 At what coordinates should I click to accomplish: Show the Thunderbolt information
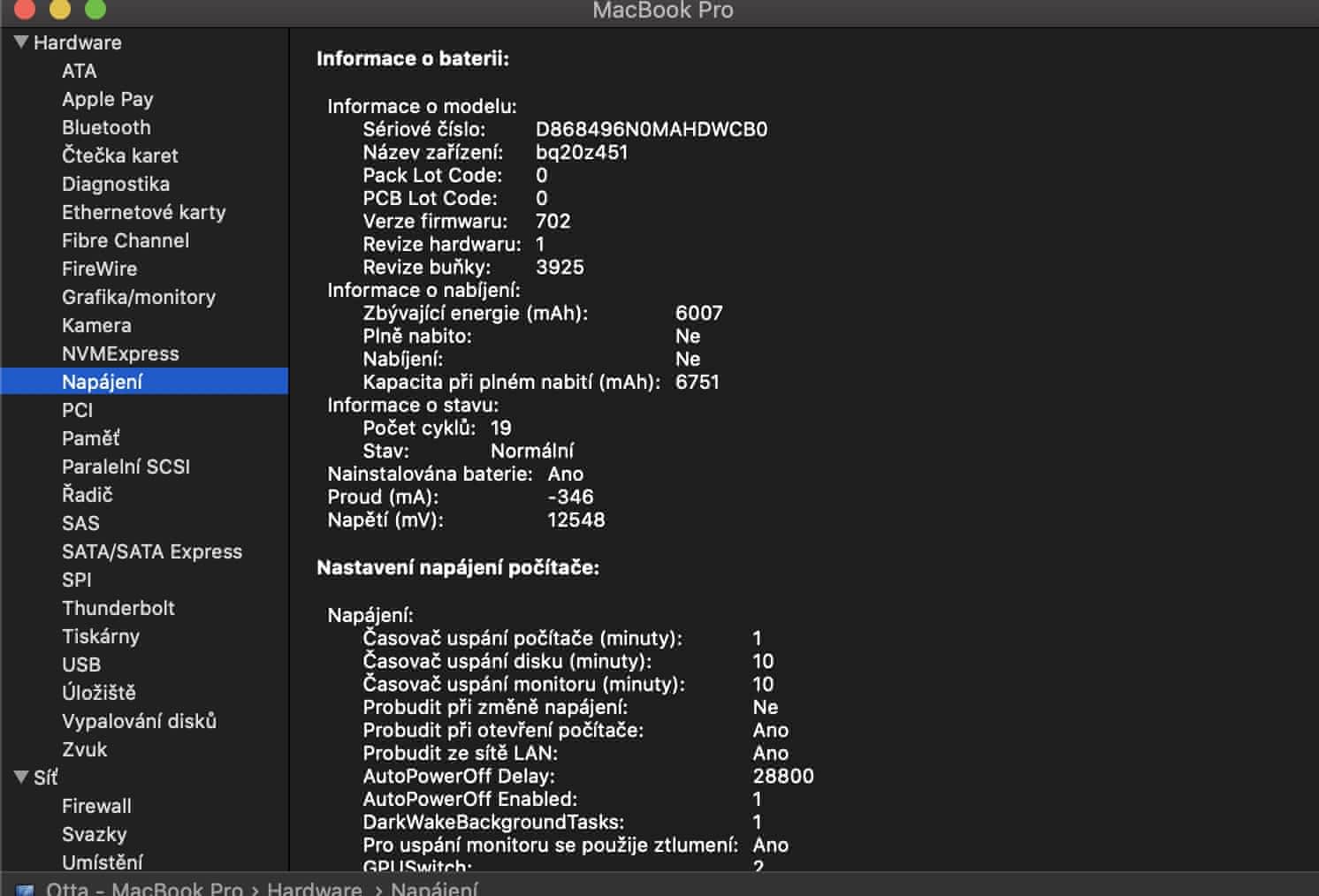[x=118, y=608]
